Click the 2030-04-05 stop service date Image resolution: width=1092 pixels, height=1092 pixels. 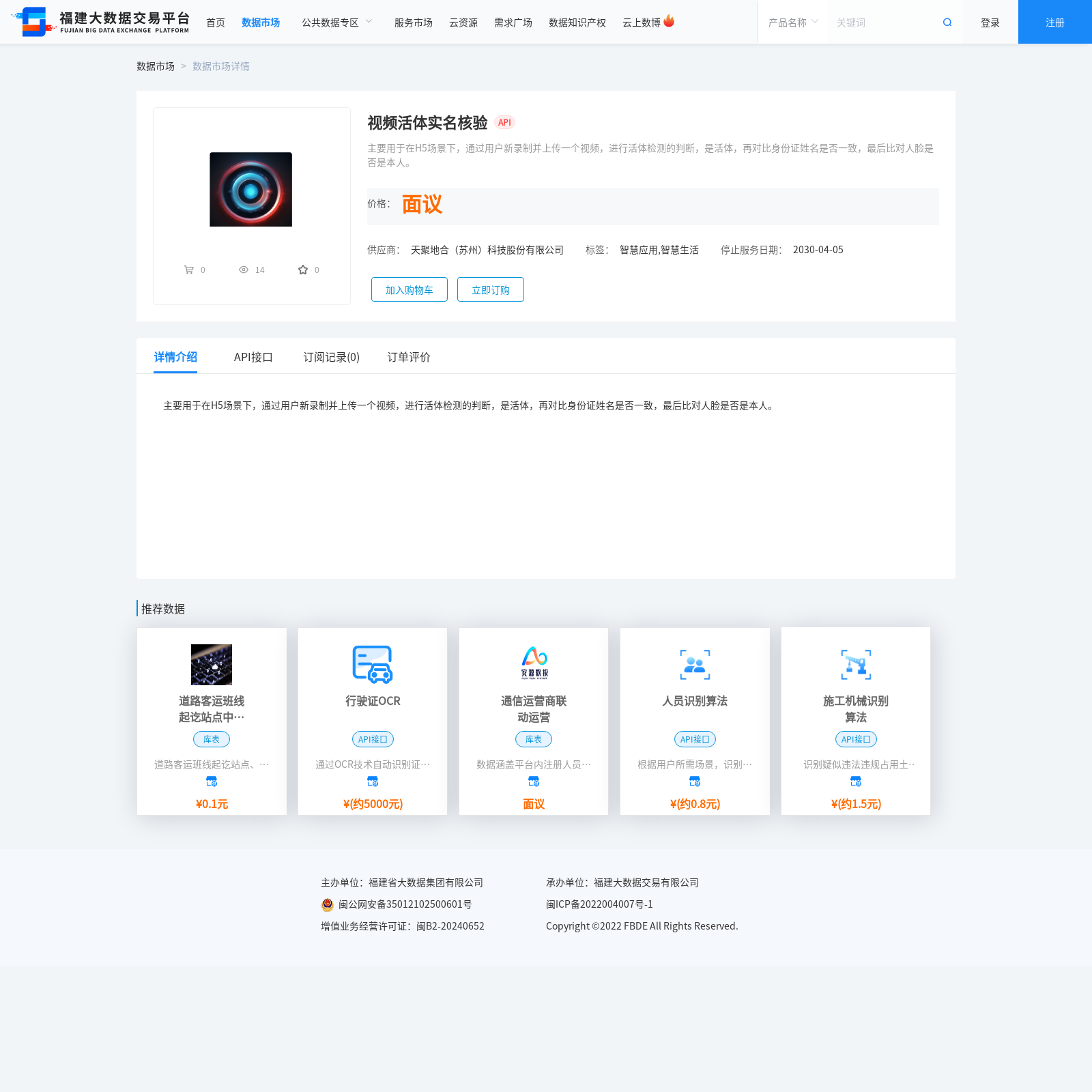click(818, 250)
